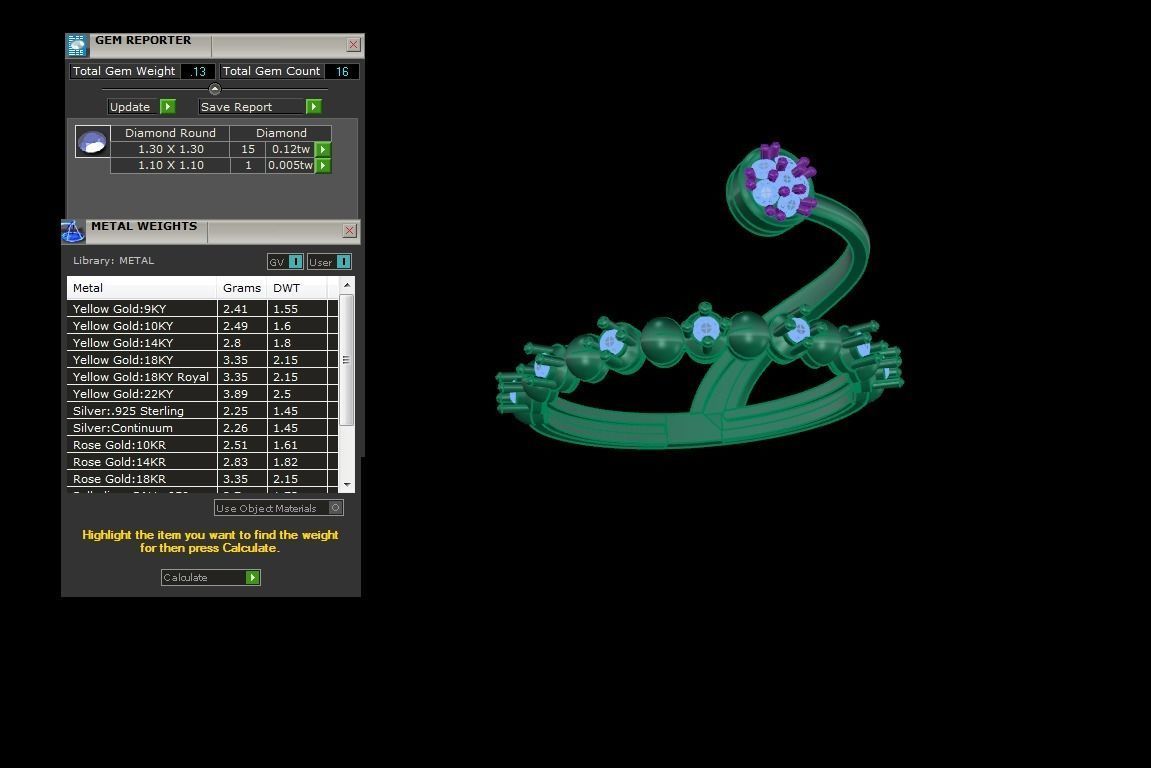The height and width of the screenshot is (768, 1151).
Task: Click the Metal Weights scale icon
Action: pos(73,231)
